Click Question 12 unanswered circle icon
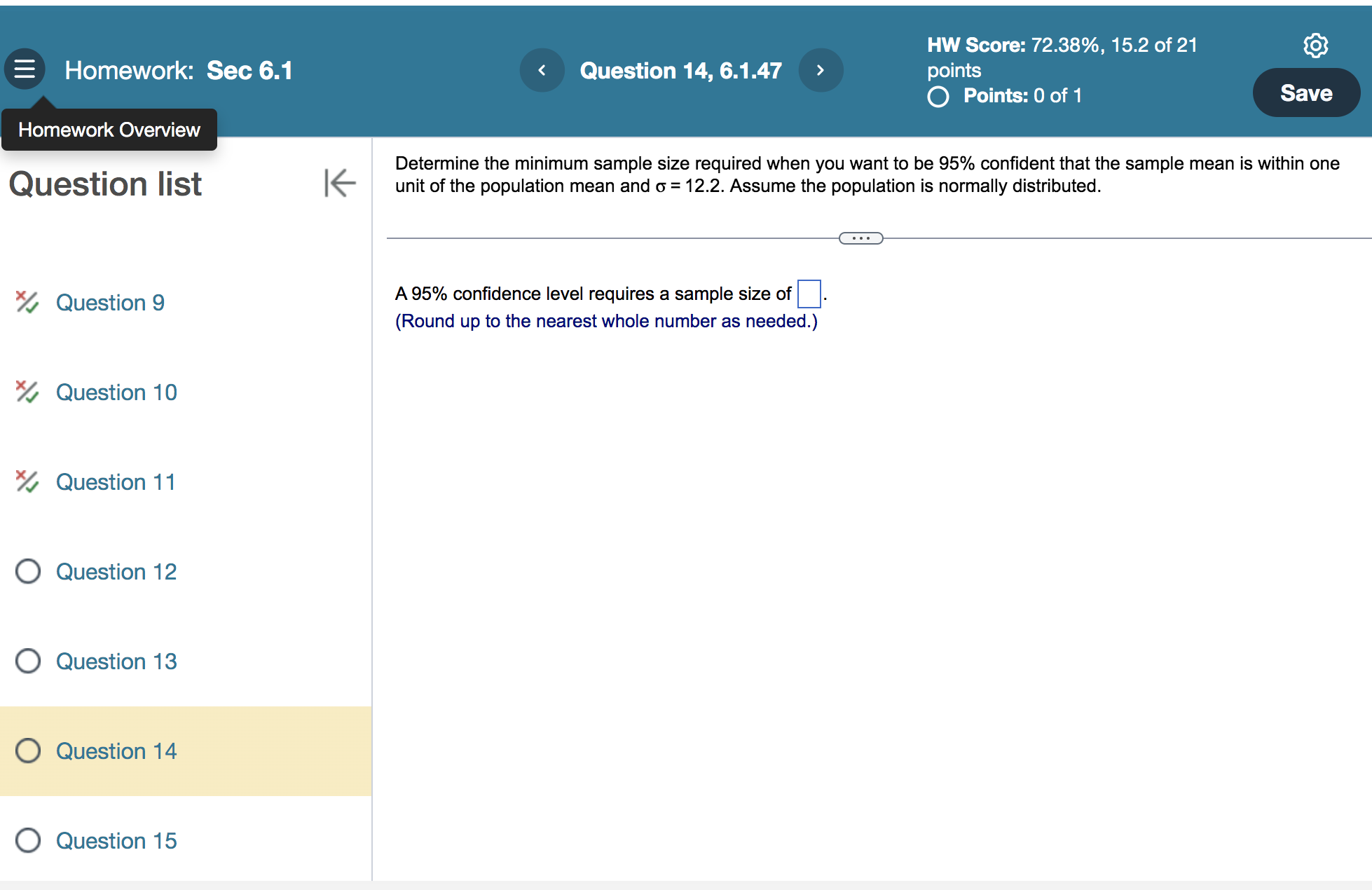1372x890 pixels. point(28,571)
